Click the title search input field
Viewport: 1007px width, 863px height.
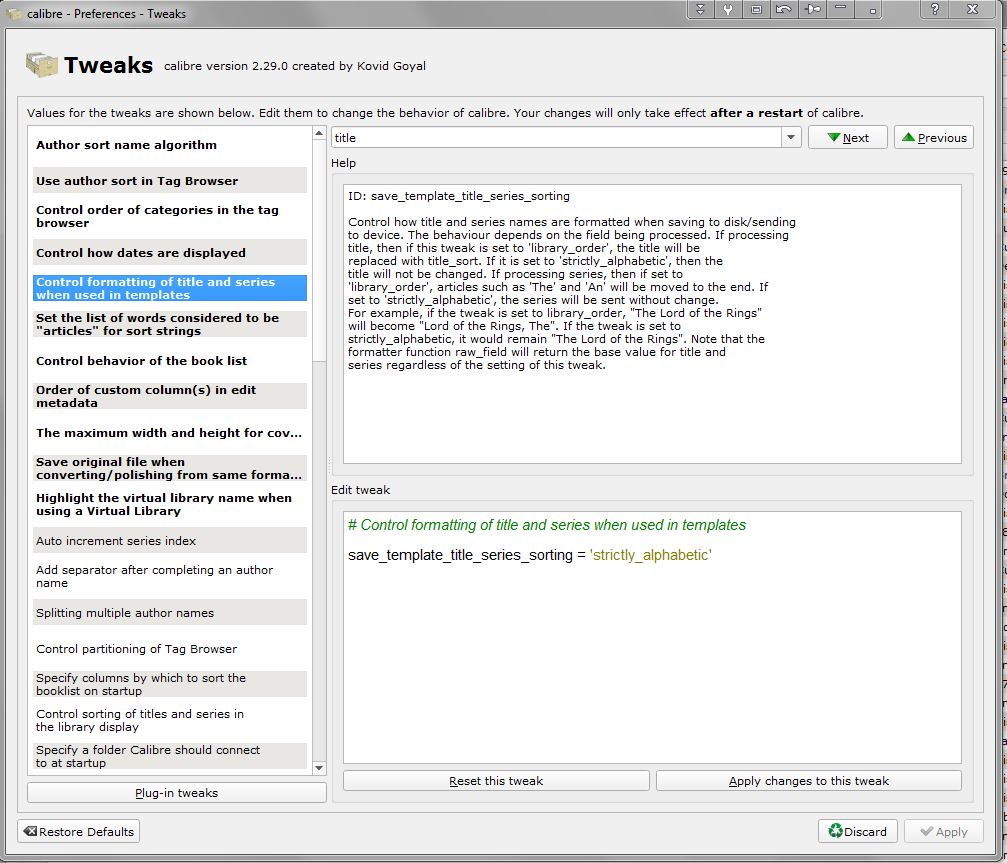point(556,137)
